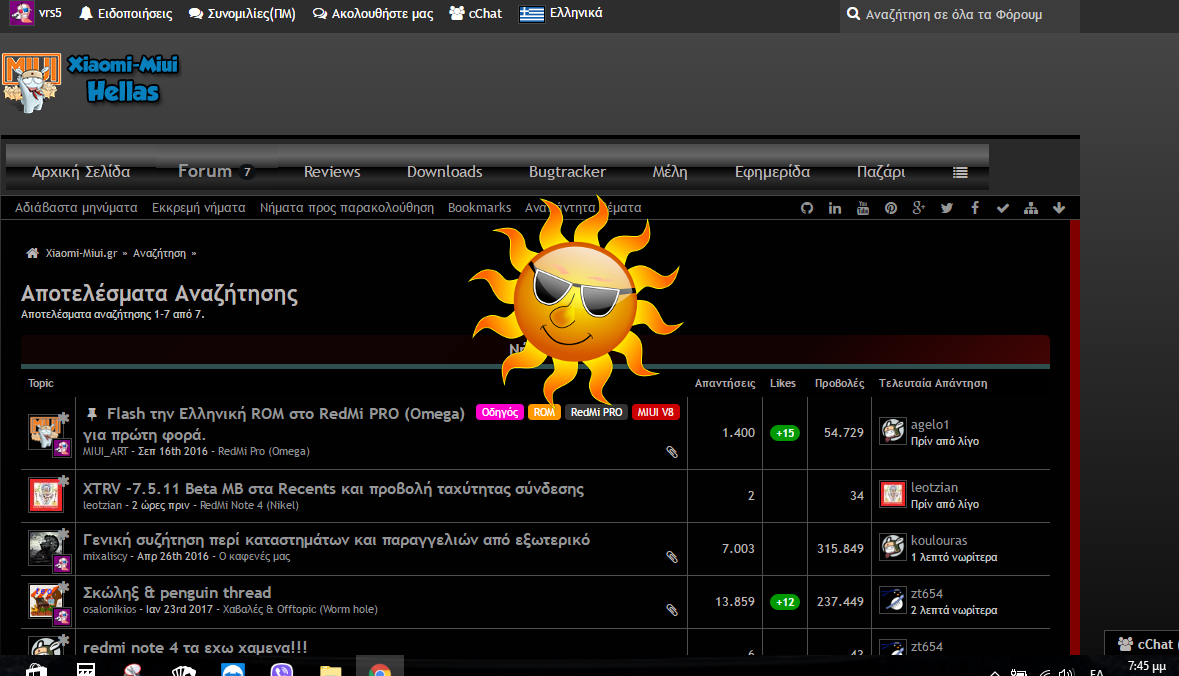This screenshot has height=676, width=1179.
Task: Open the Bugtracker tab
Action: click(x=567, y=172)
